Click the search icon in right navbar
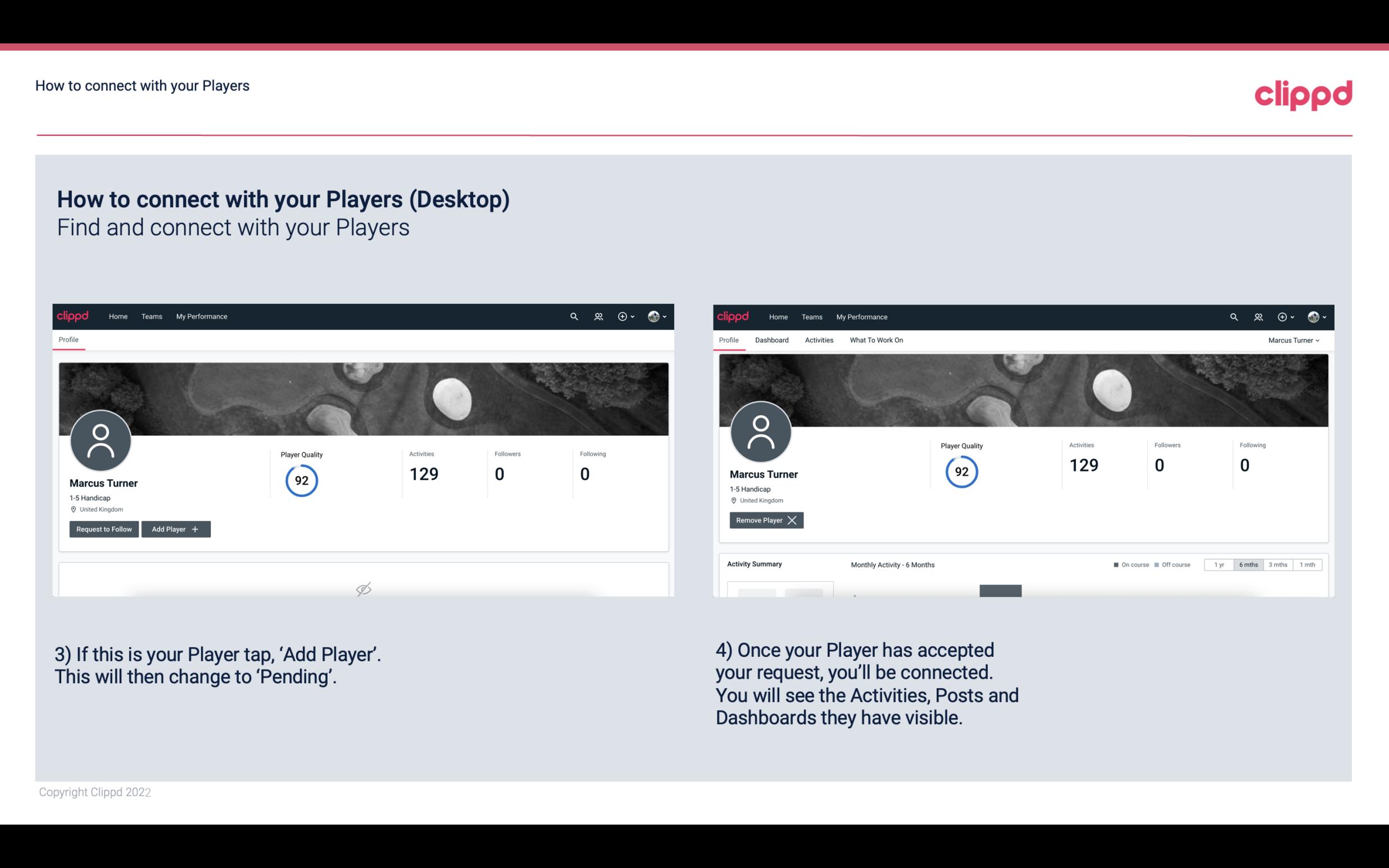The height and width of the screenshot is (868, 1389). pos(1234,316)
